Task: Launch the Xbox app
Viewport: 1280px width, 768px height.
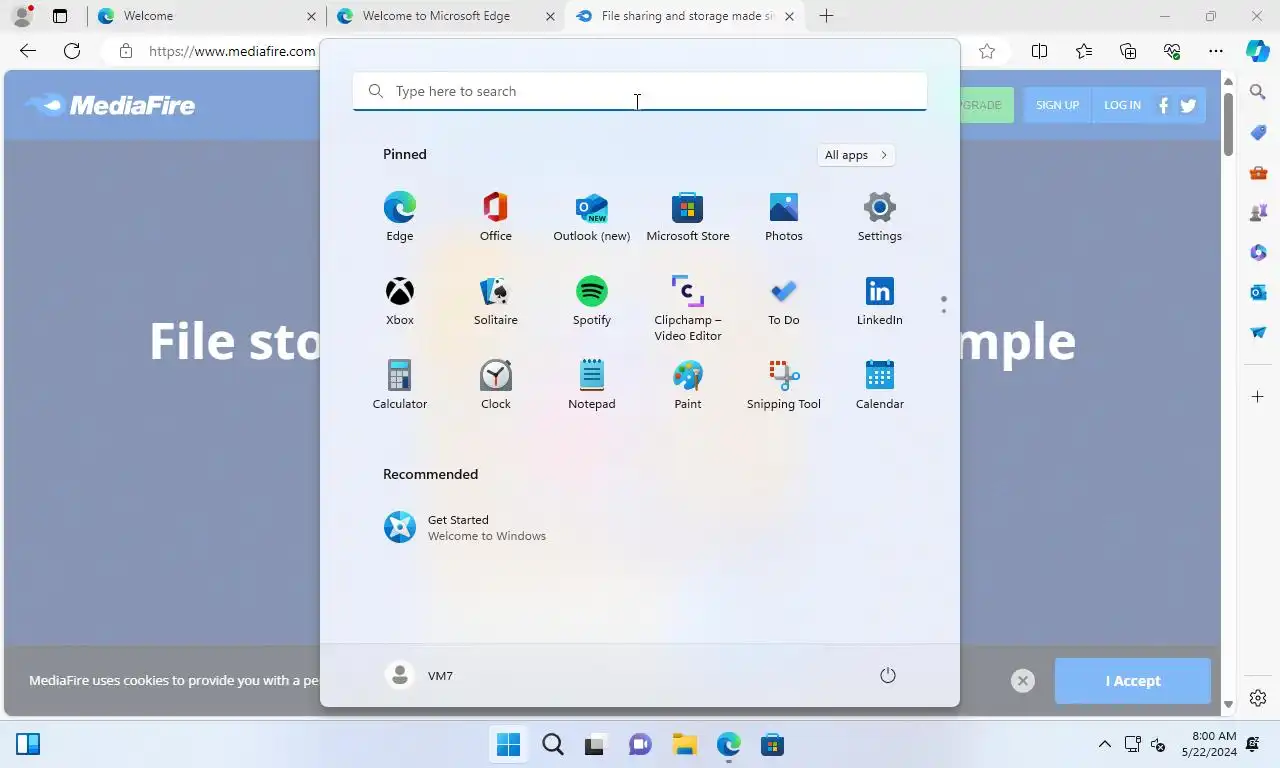Action: coord(400,300)
